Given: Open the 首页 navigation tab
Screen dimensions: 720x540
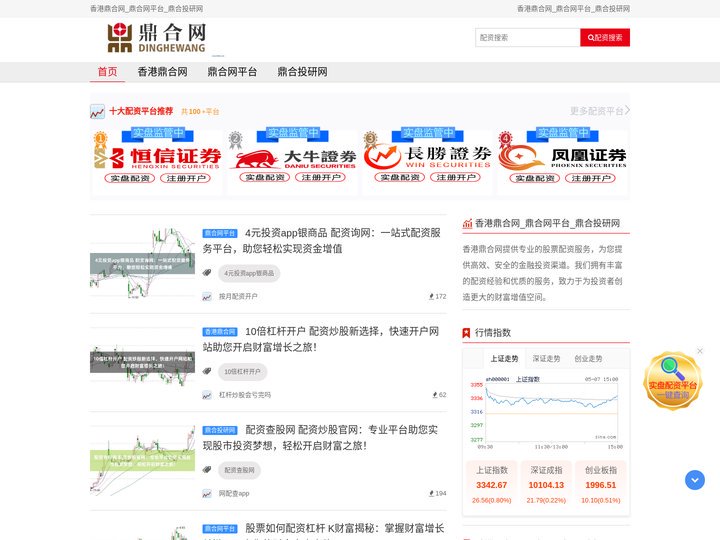Looking at the screenshot, I should coord(107,72).
